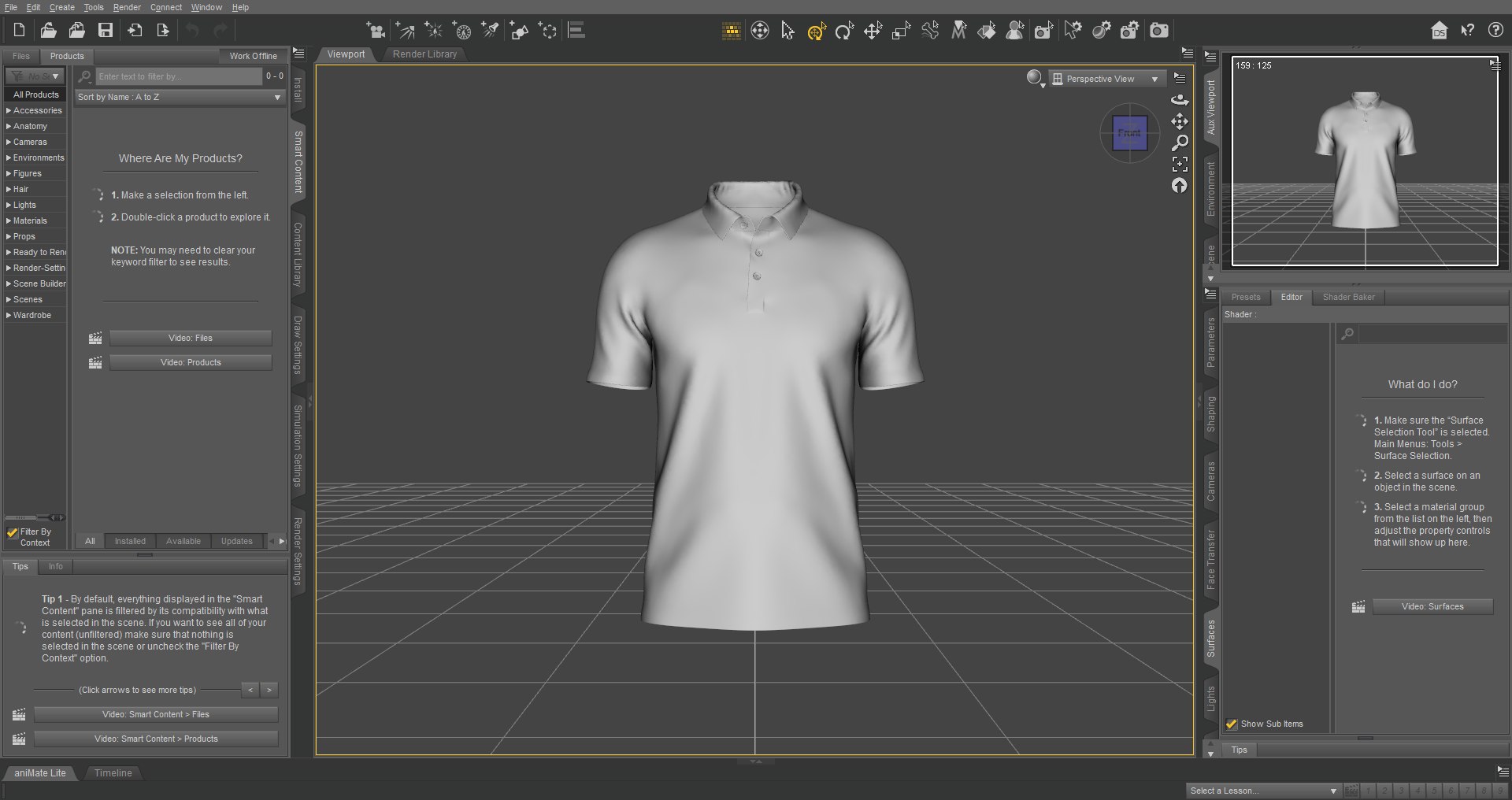Click the pan camera control in viewport
Viewport: 1512px width, 800px height.
1180,121
